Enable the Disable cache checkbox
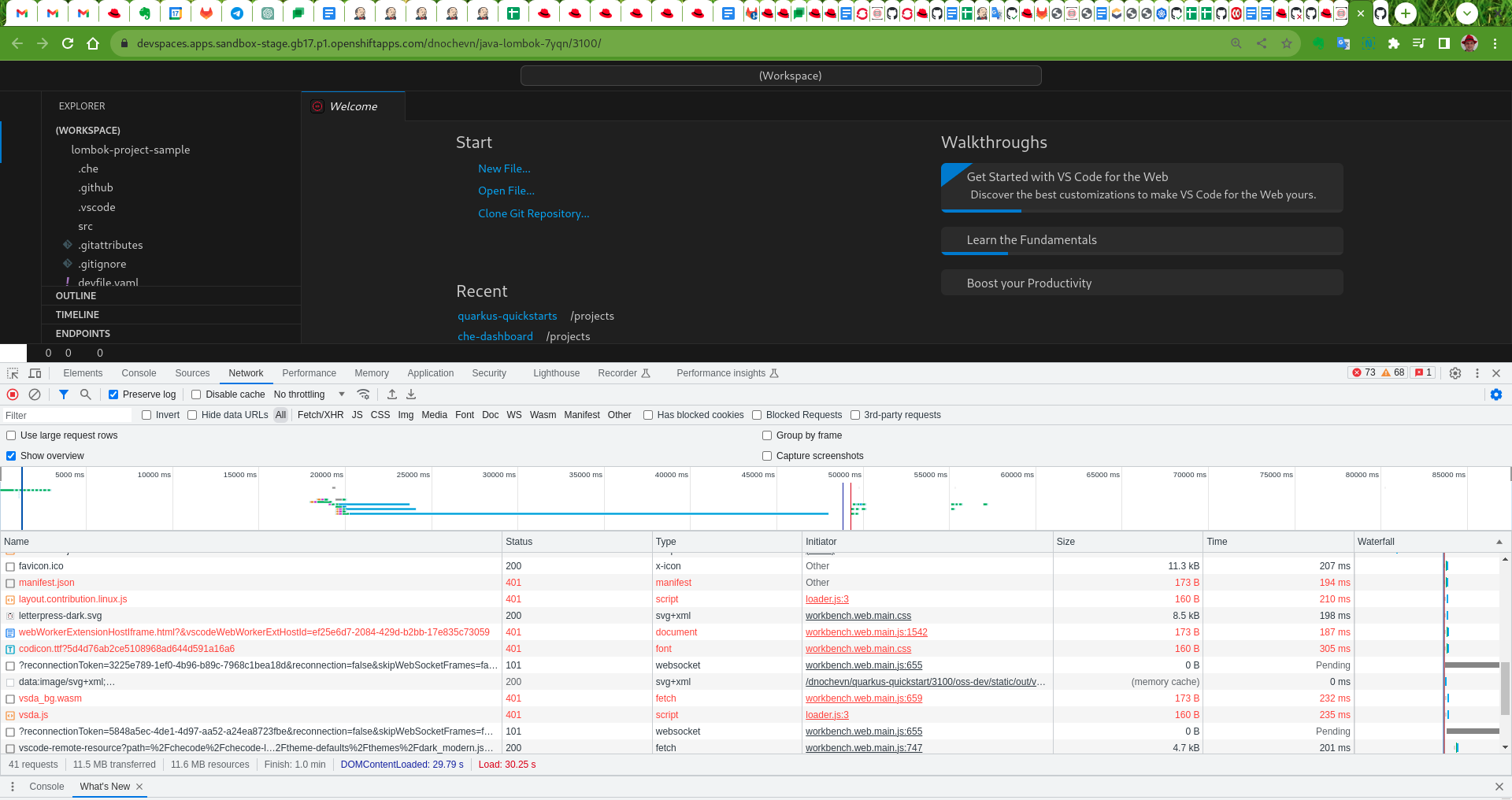The image size is (1512, 800). tap(196, 394)
